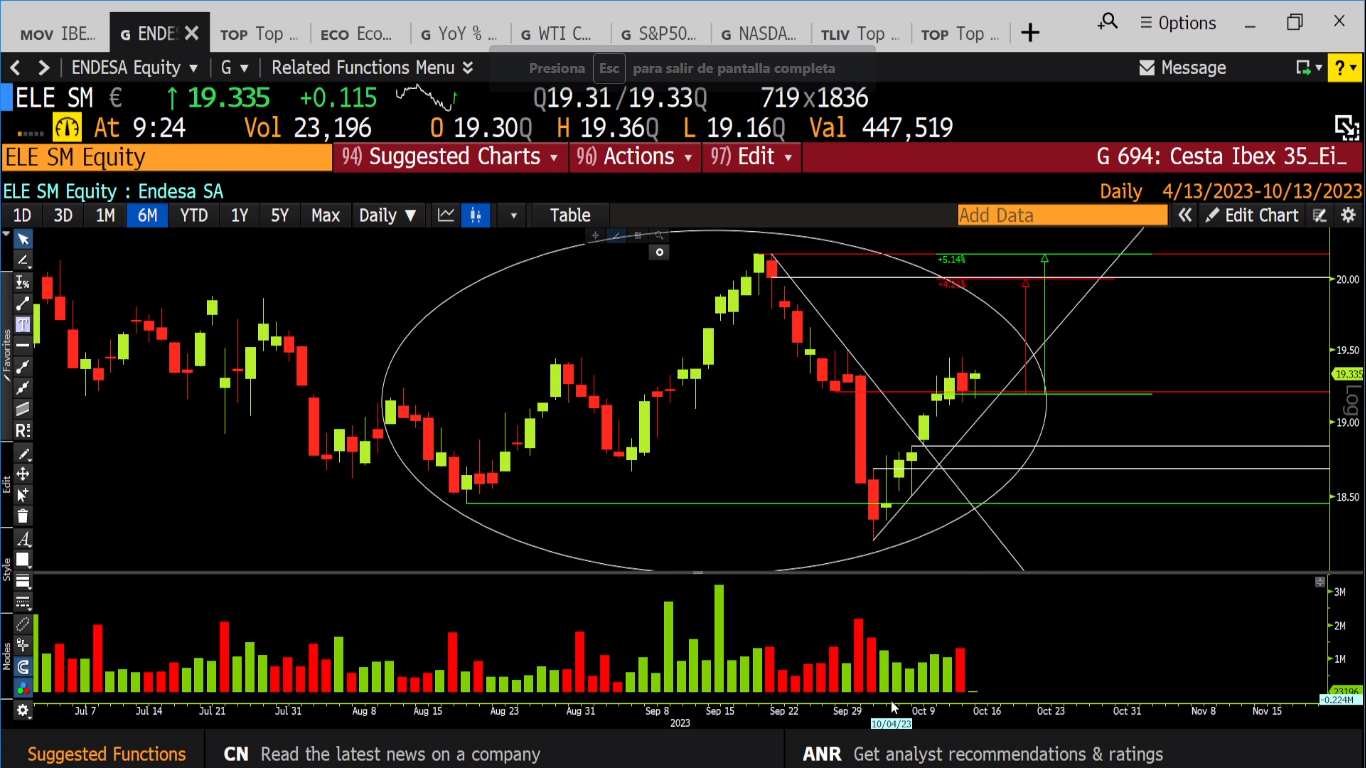Switch to the WTI C tab
Viewport: 1366px width, 768px height.
point(558,34)
